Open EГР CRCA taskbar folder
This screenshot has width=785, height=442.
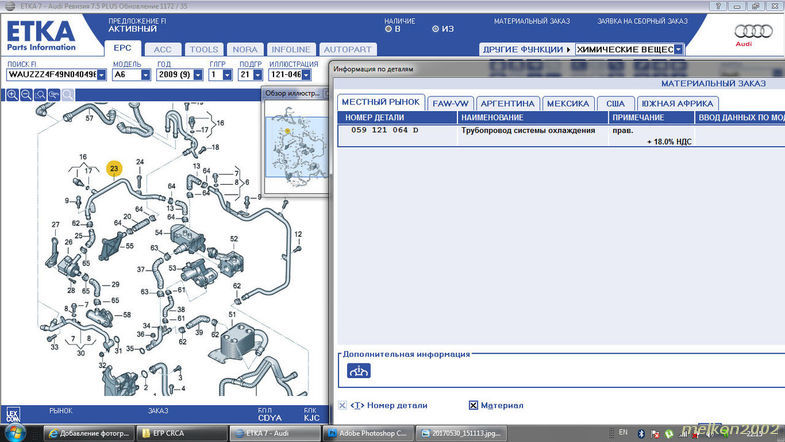coord(182,433)
